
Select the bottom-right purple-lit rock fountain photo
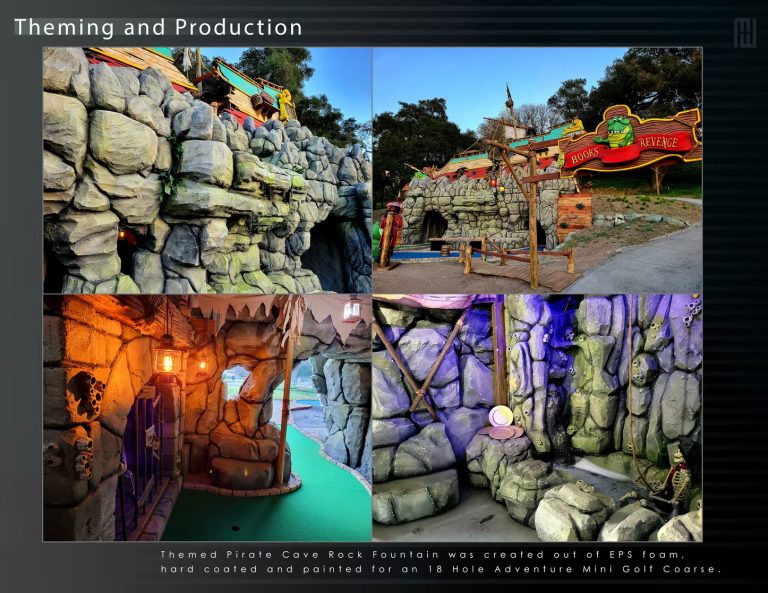(537, 417)
